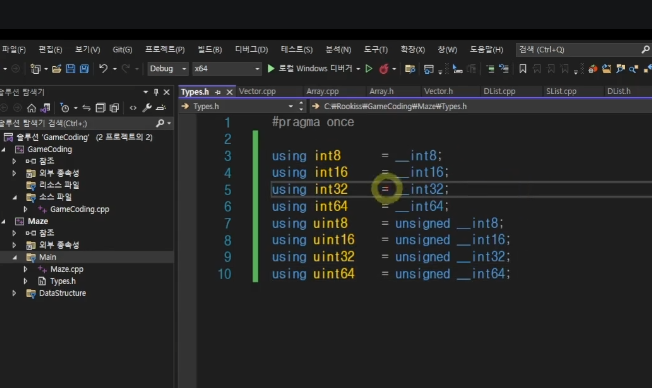The width and height of the screenshot is (652, 388).
Task: Open the 파일(F) menu
Action: tap(14, 49)
